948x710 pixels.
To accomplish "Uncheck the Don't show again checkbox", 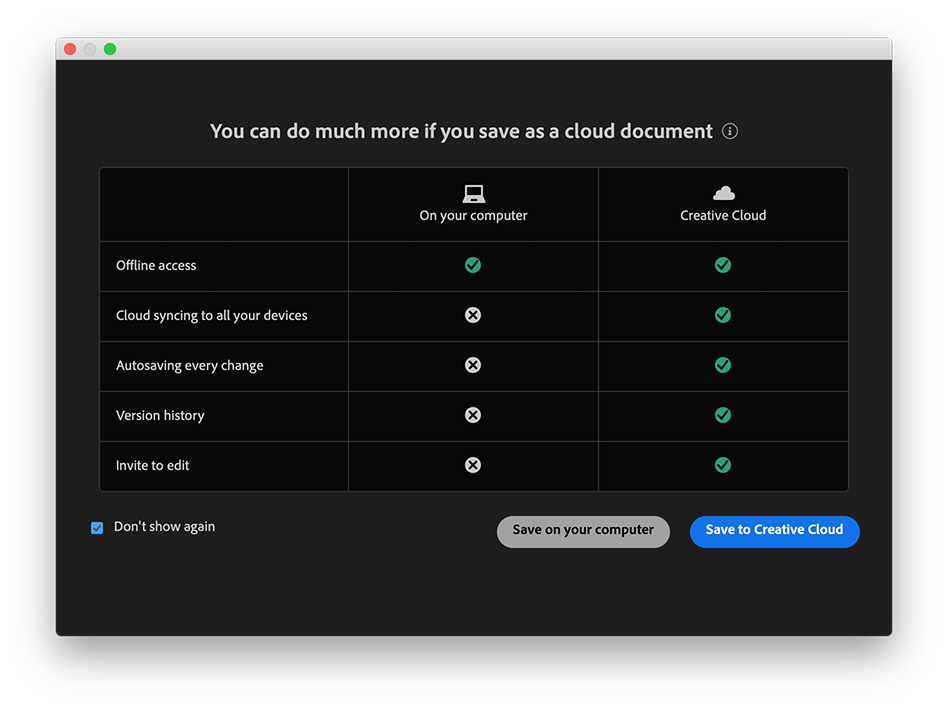I will point(97,527).
